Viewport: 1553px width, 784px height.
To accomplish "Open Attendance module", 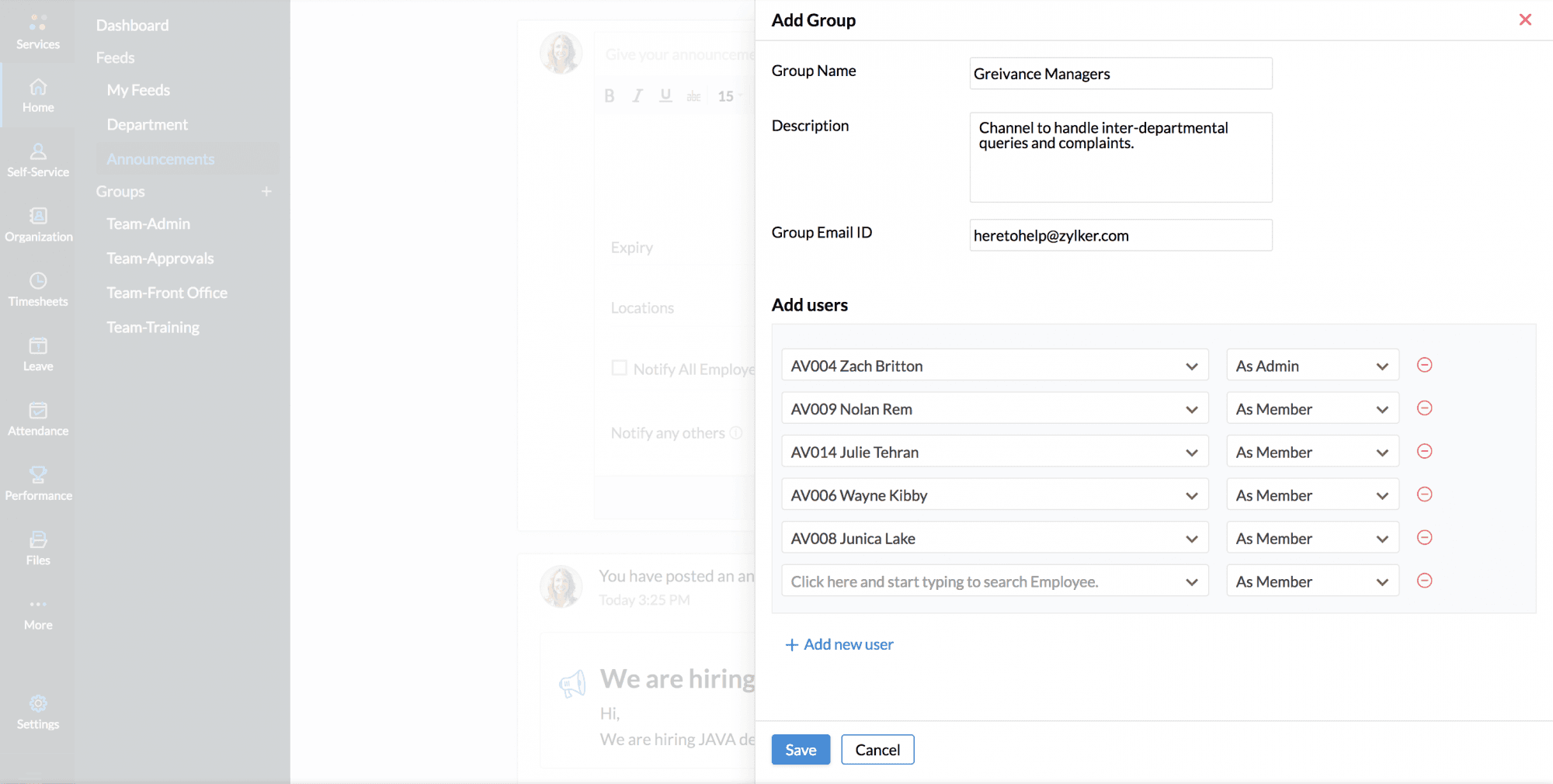I will [x=38, y=419].
